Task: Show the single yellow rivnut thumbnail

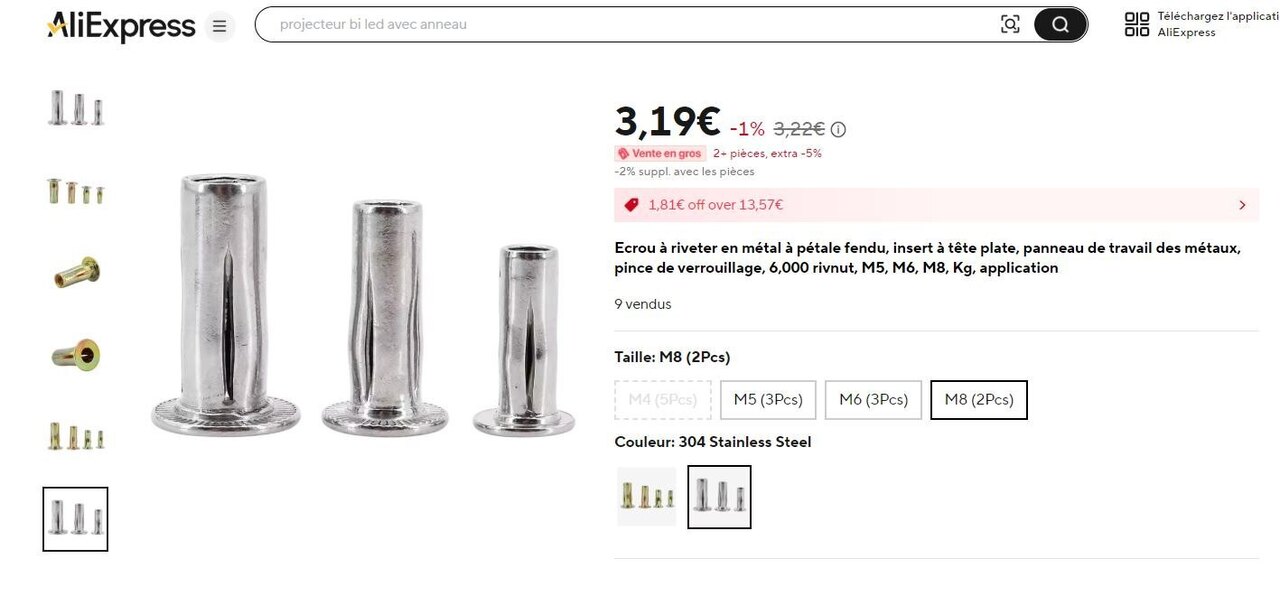Action: point(76,272)
